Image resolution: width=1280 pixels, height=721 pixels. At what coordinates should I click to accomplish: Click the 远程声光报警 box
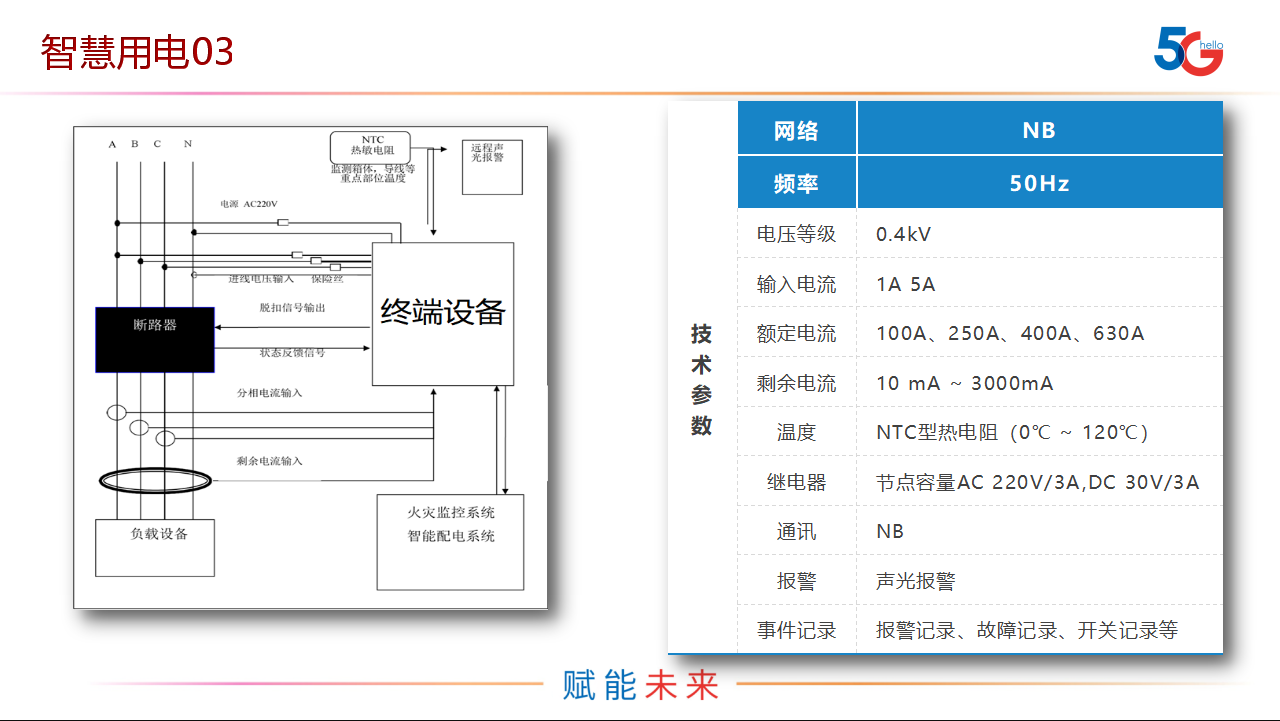click(x=491, y=166)
